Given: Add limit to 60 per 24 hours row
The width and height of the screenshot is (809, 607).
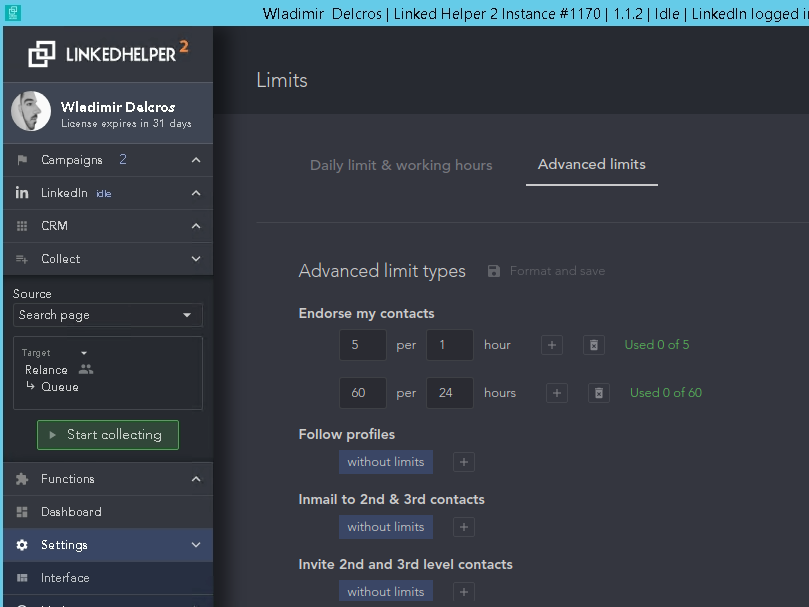Looking at the screenshot, I should pyautogui.click(x=557, y=393).
